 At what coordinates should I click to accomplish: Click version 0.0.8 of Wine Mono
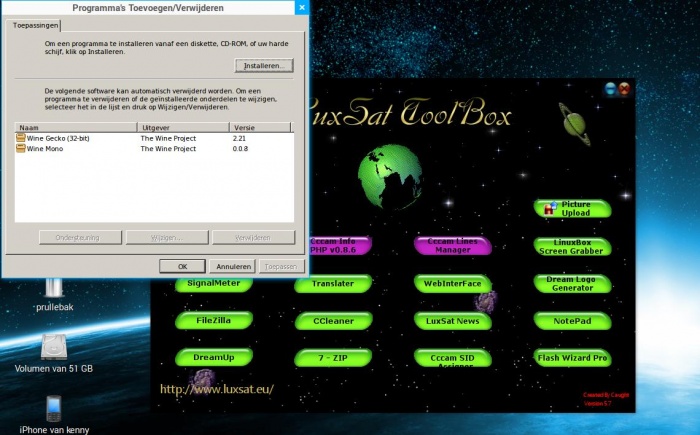click(x=241, y=149)
